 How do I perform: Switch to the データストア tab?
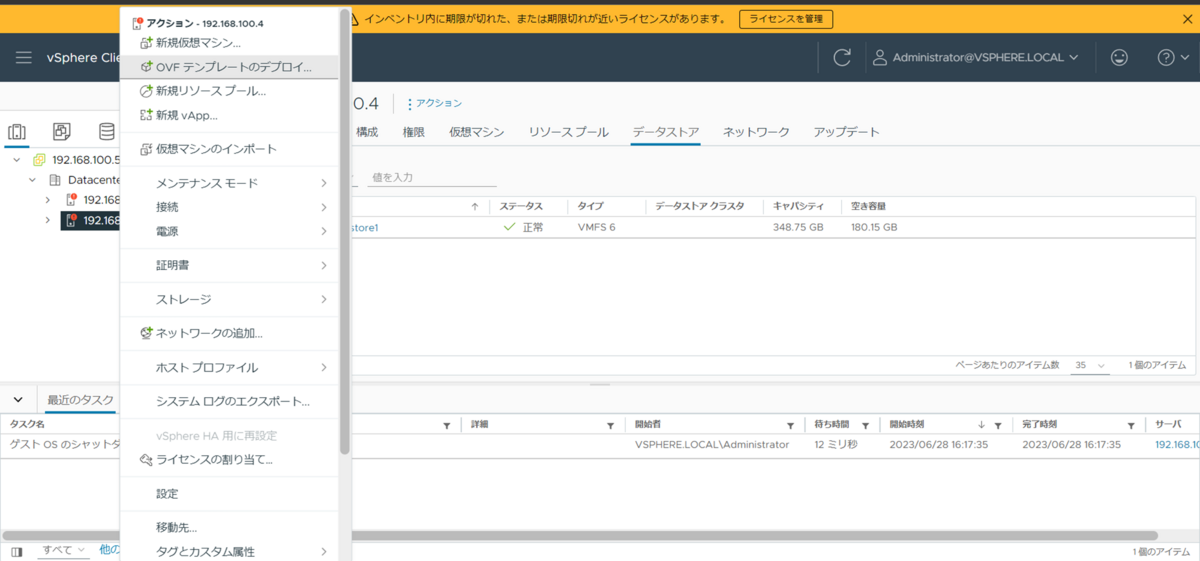[666, 132]
